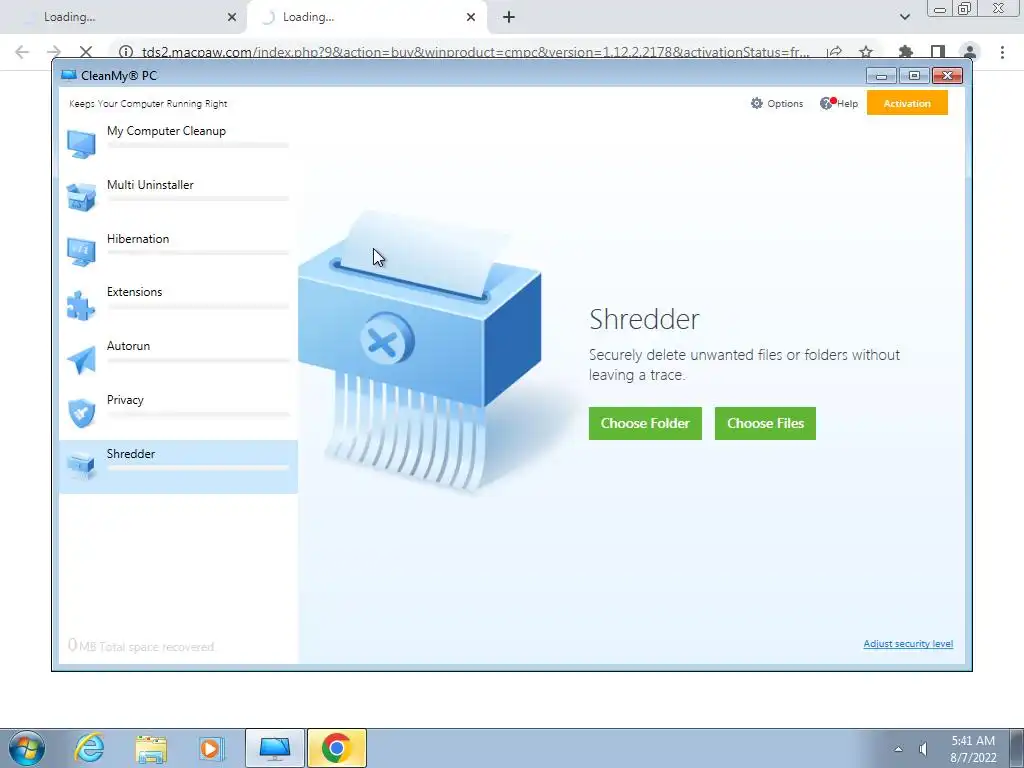Open Windows Media Player from taskbar
The width and height of the screenshot is (1024, 768).
click(x=211, y=748)
